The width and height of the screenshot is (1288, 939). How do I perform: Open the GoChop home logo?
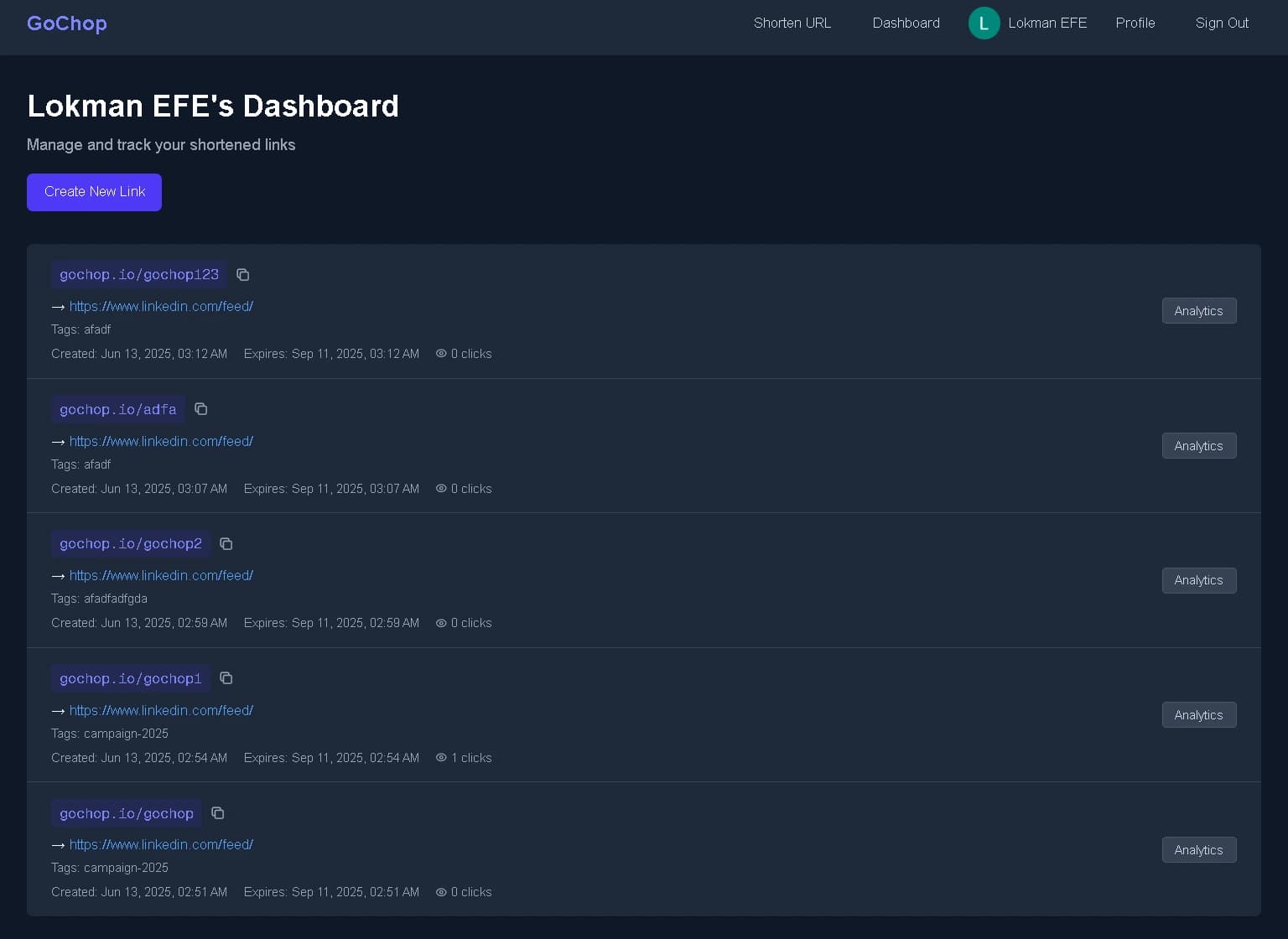66,23
